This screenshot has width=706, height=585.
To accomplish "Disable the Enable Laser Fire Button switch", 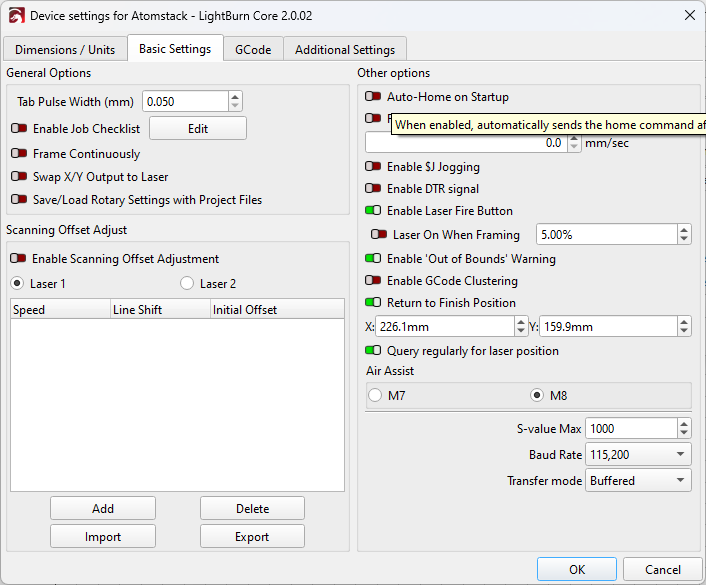I will (373, 211).
